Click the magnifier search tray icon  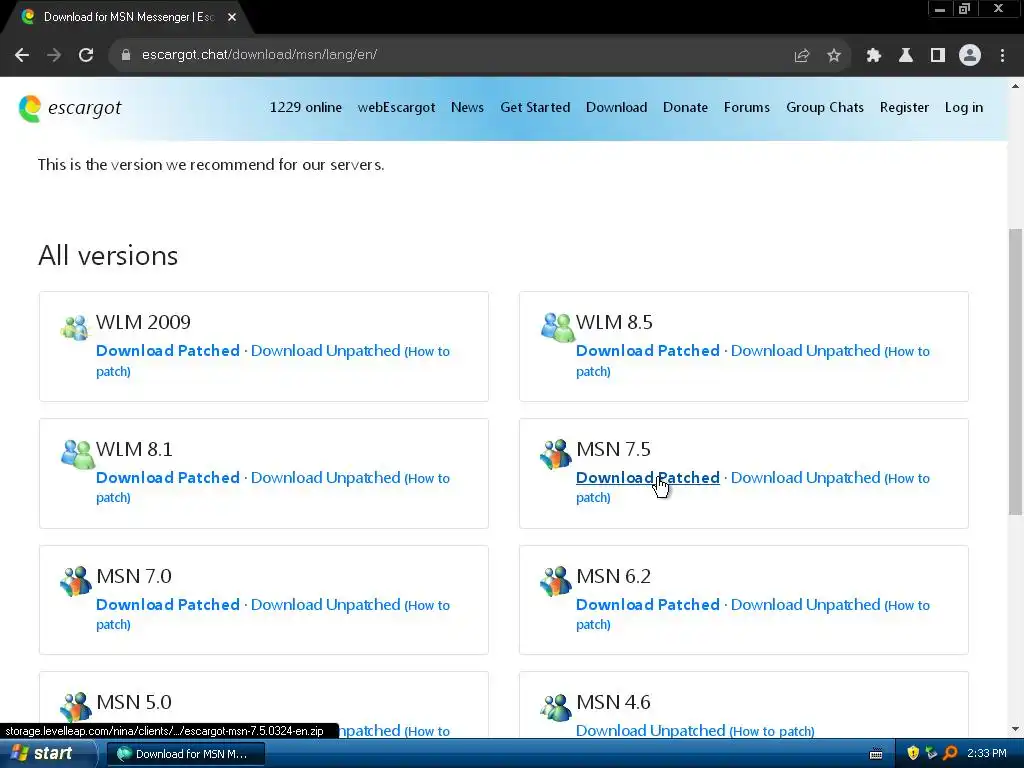pyautogui.click(x=950, y=753)
